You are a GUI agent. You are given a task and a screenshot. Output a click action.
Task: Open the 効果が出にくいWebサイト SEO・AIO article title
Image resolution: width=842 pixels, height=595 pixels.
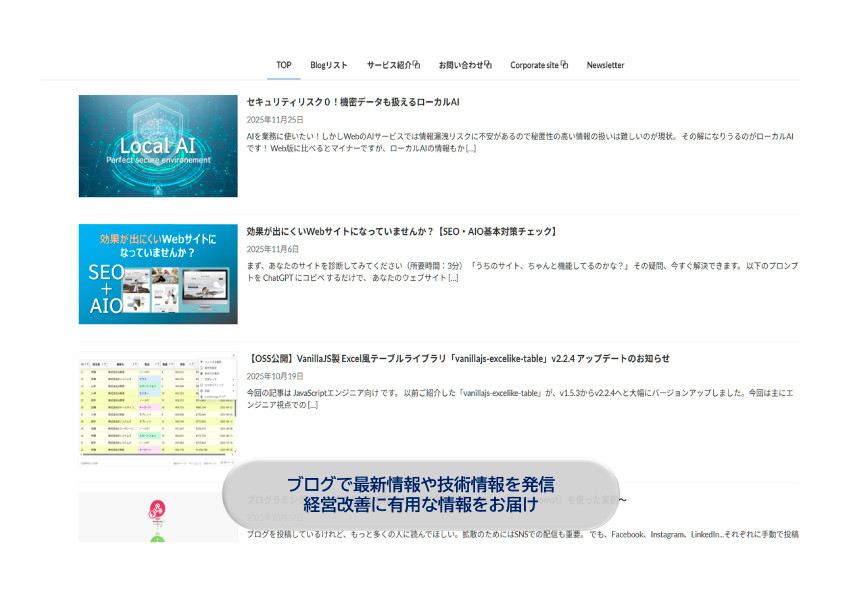coord(401,231)
